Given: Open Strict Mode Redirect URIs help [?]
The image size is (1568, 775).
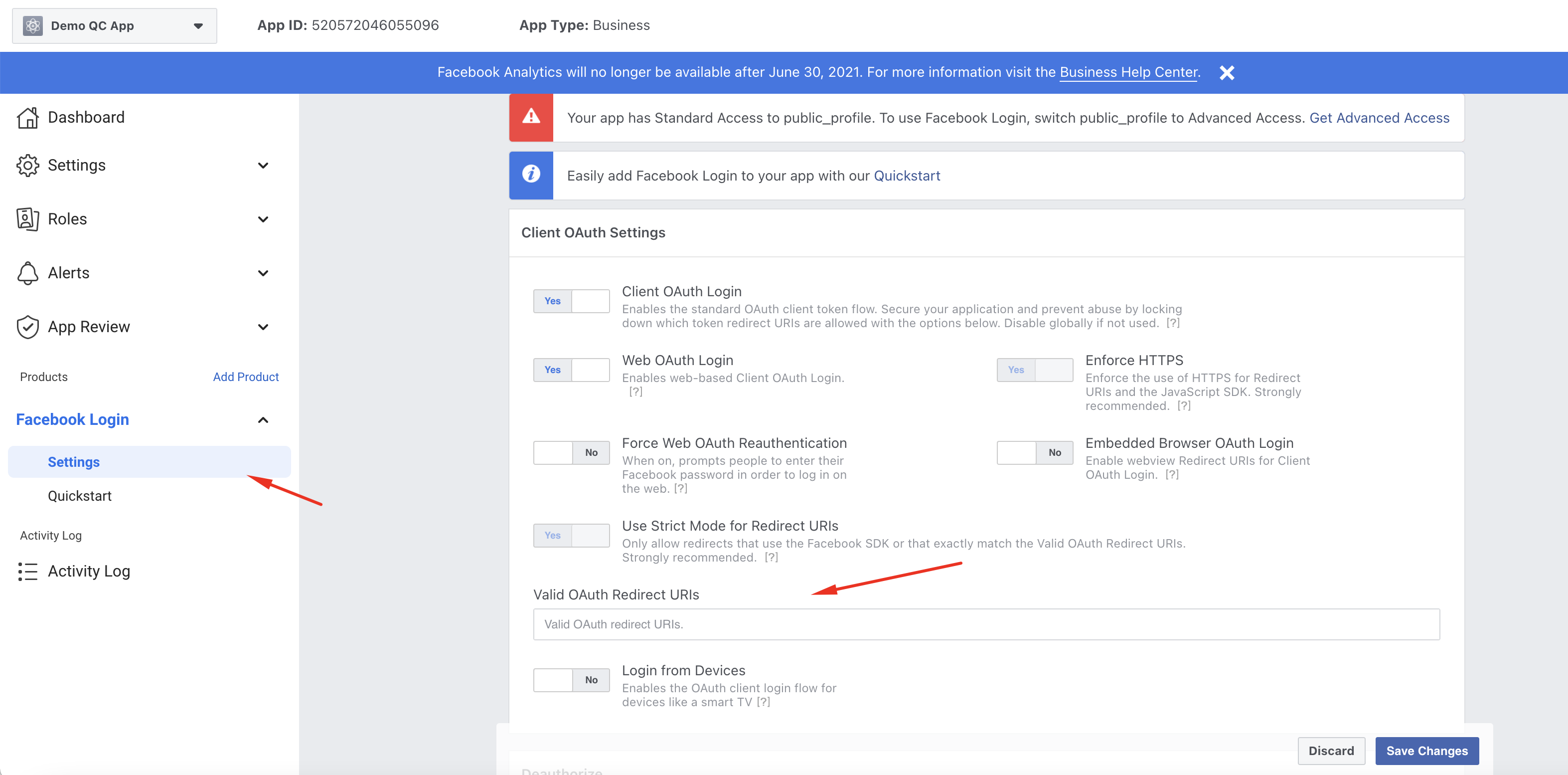Looking at the screenshot, I should pos(771,558).
